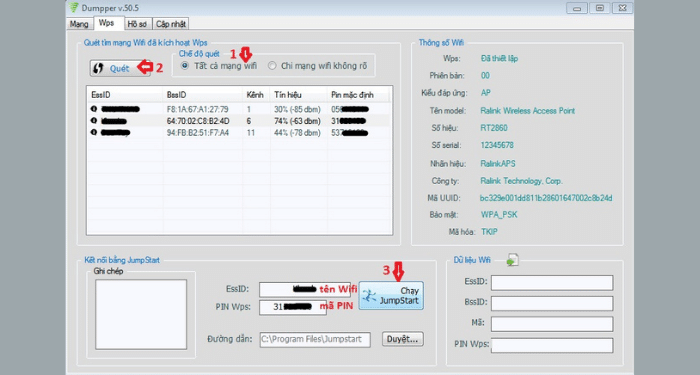
Task: Click signal value 44% (-78 dbm)
Action: [x=297, y=133]
